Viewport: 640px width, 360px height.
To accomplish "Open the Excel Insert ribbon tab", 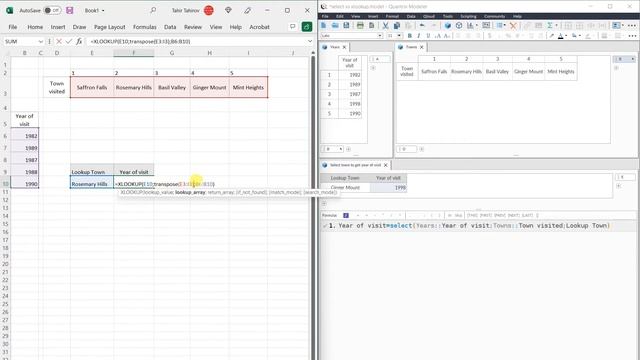I will click(58, 27).
